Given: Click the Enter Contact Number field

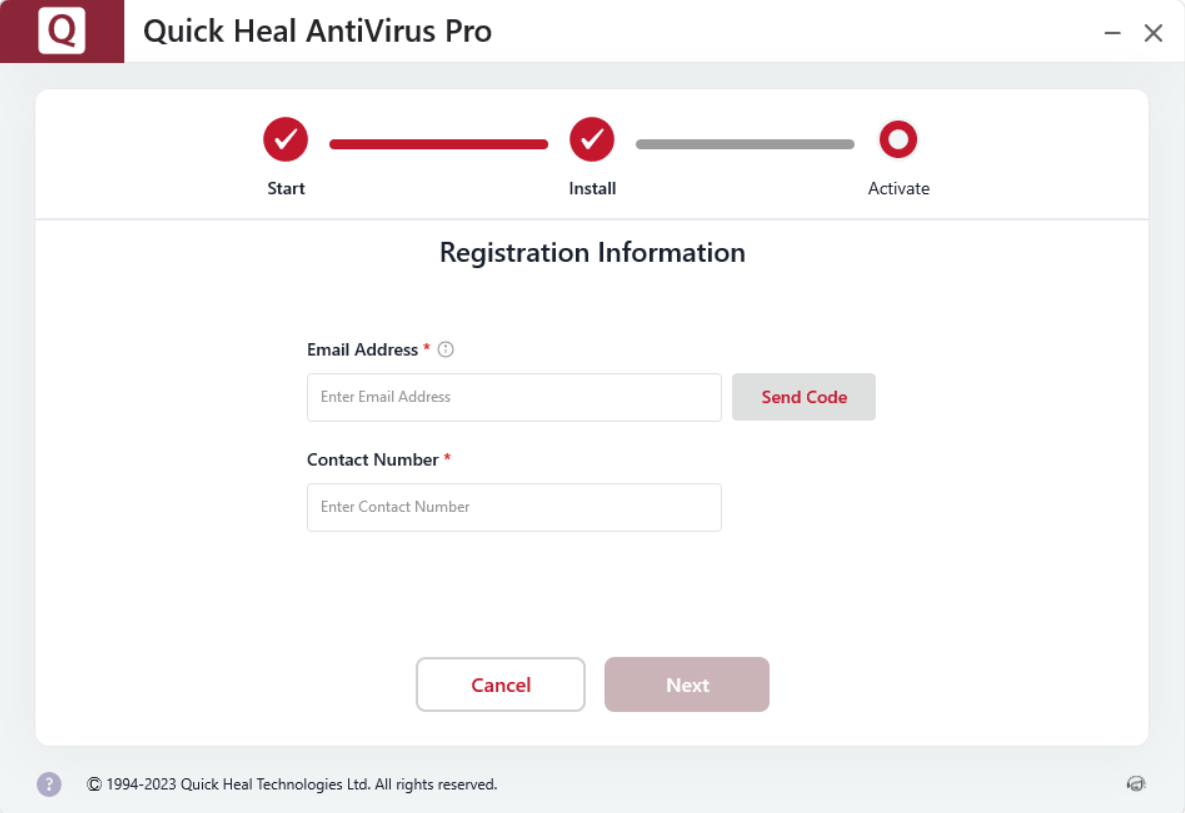Looking at the screenshot, I should coord(513,507).
